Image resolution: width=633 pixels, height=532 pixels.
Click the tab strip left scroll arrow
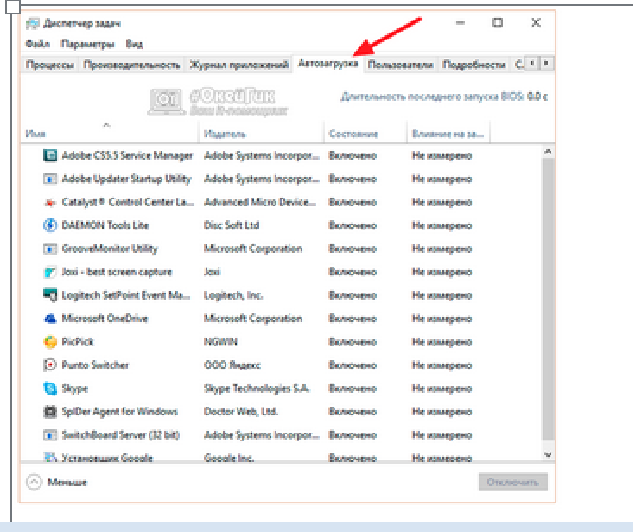coord(532,63)
